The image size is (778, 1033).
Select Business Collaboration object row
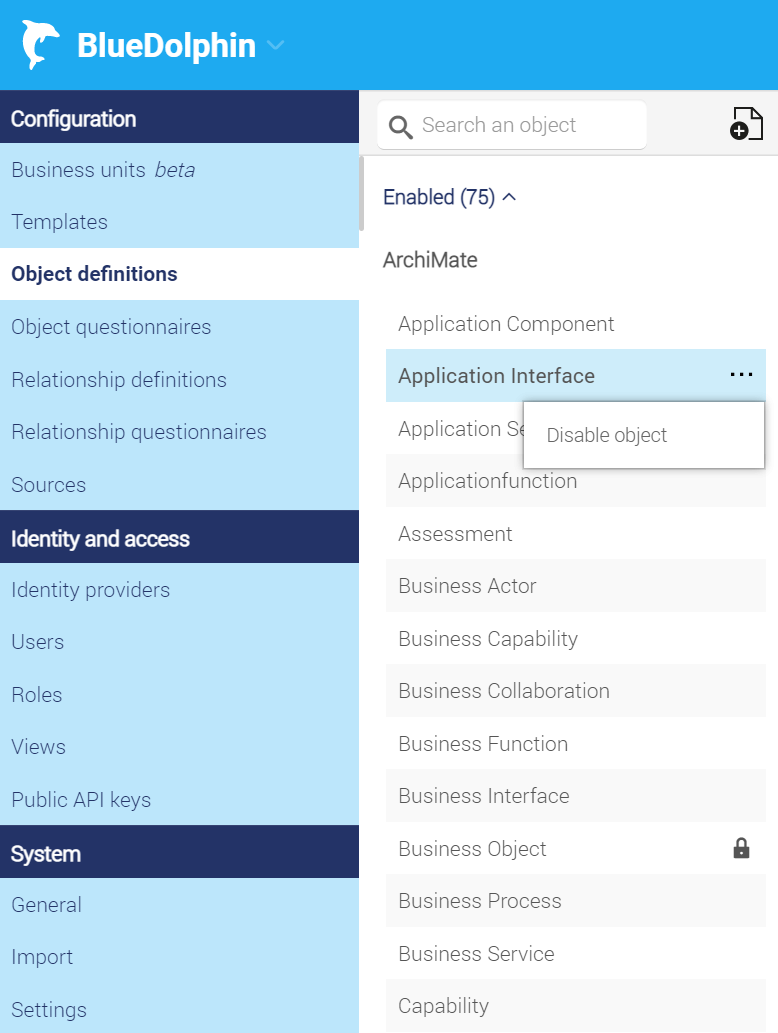(x=575, y=690)
